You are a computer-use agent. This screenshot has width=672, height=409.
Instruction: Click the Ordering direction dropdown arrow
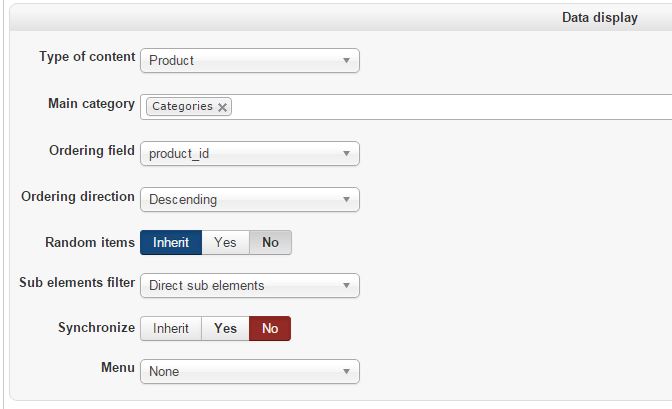point(346,199)
